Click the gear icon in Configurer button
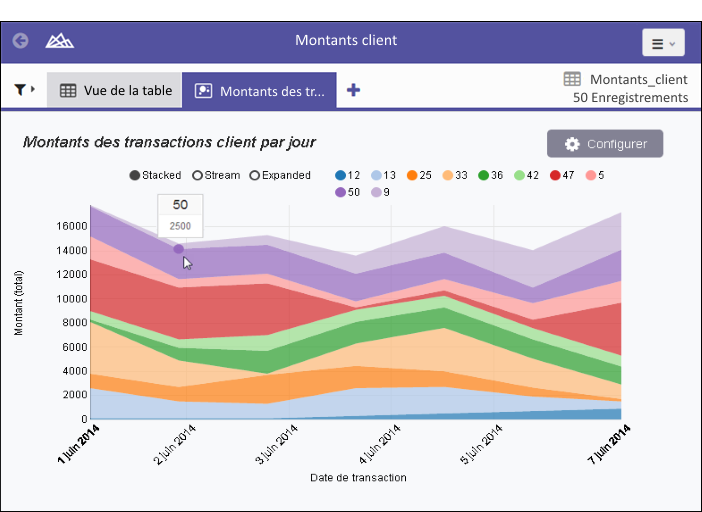 (x=572, y=144)
